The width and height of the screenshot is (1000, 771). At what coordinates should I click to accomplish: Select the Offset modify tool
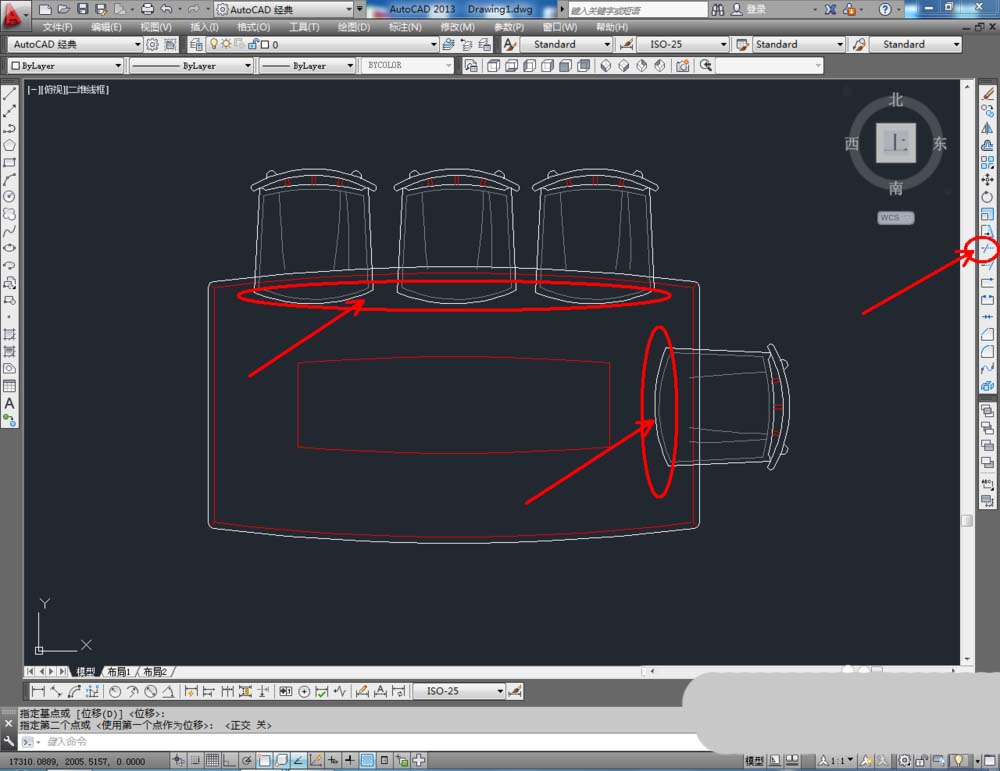point(987,145)
